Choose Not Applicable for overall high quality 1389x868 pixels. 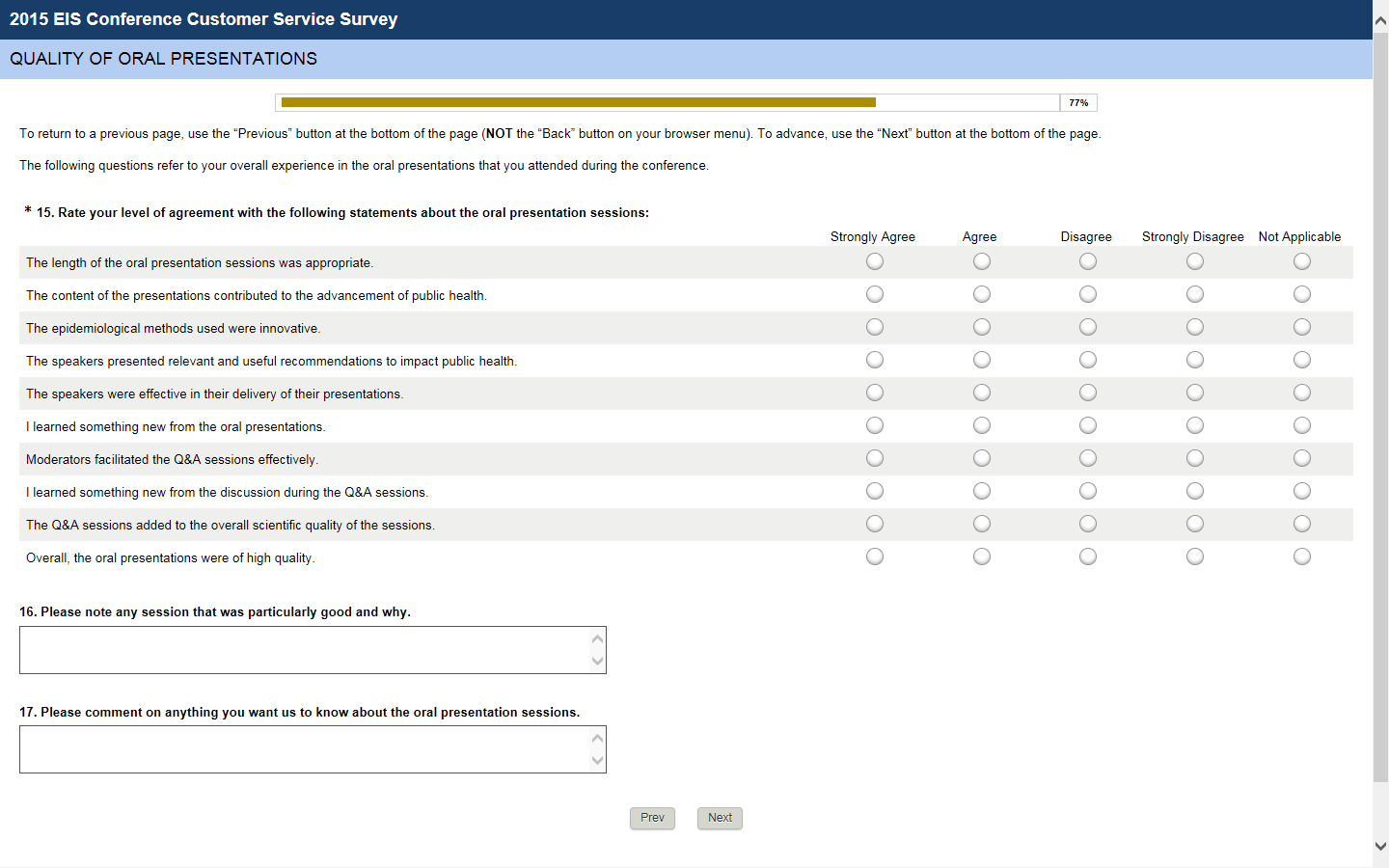coord(1302,556)
